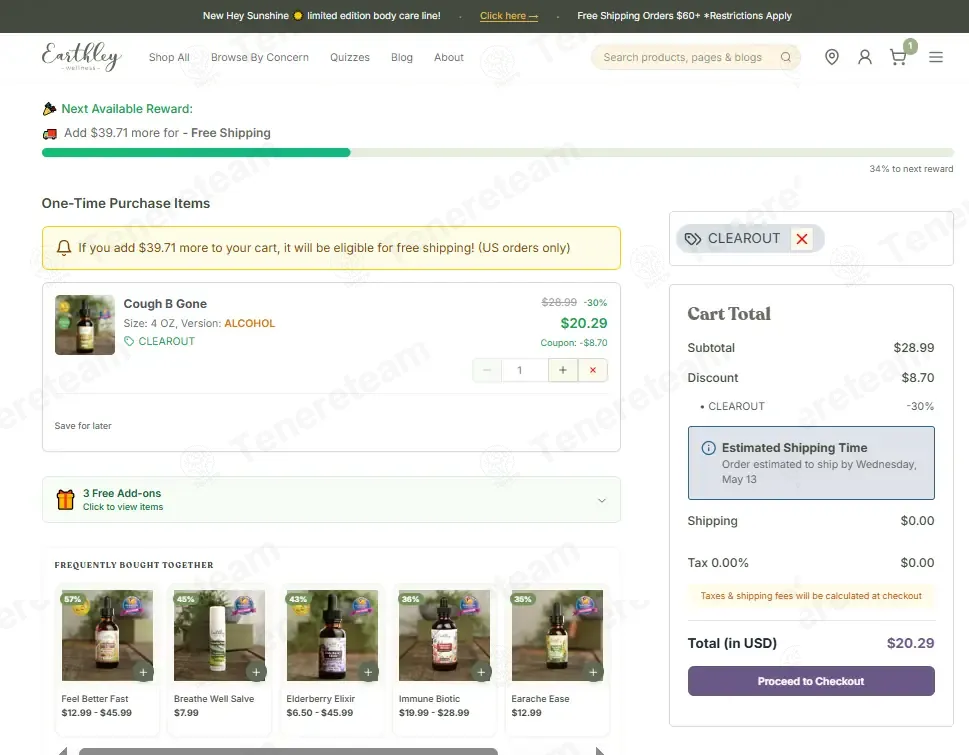969x755 pixels.
Task: Open the Quizzes menu item
Action: 350,57
